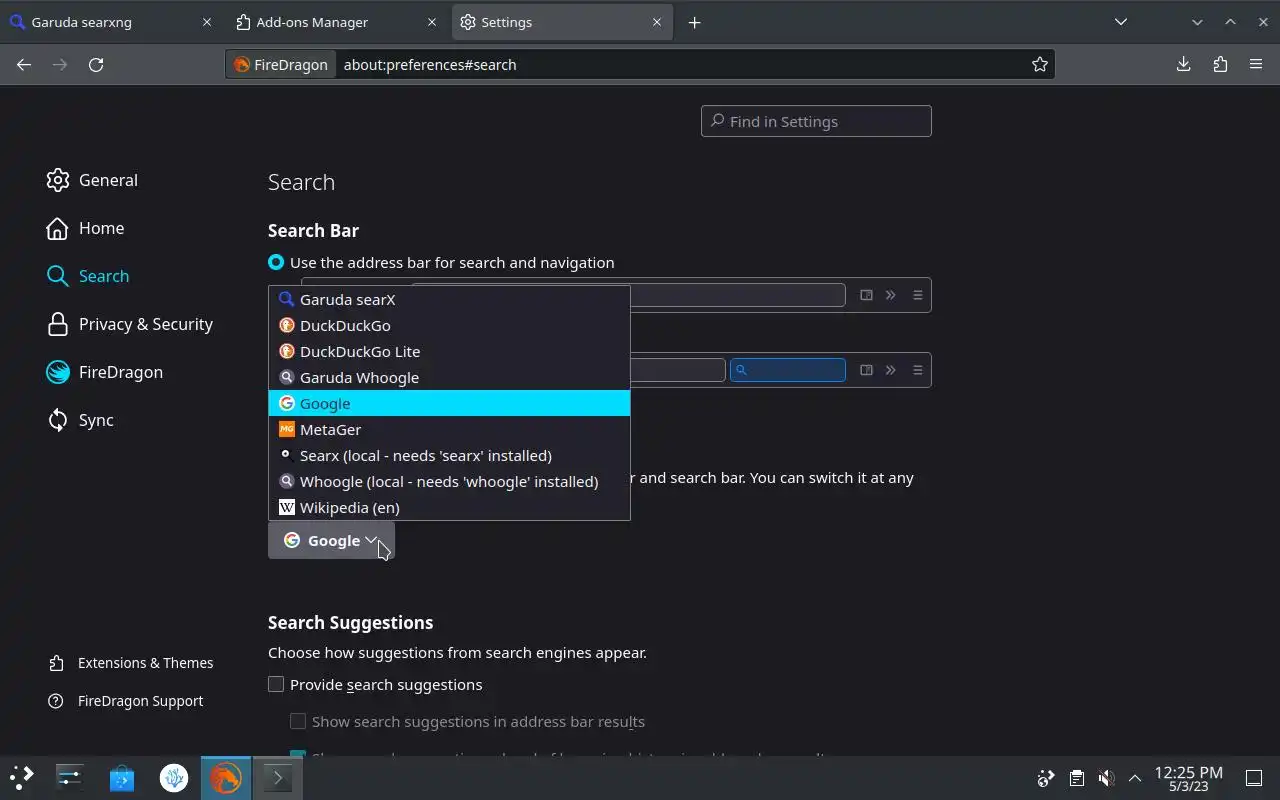Open the clipboard tray icon
This screenshot has height=800, width=1280.
click(x=1076, y=777)
